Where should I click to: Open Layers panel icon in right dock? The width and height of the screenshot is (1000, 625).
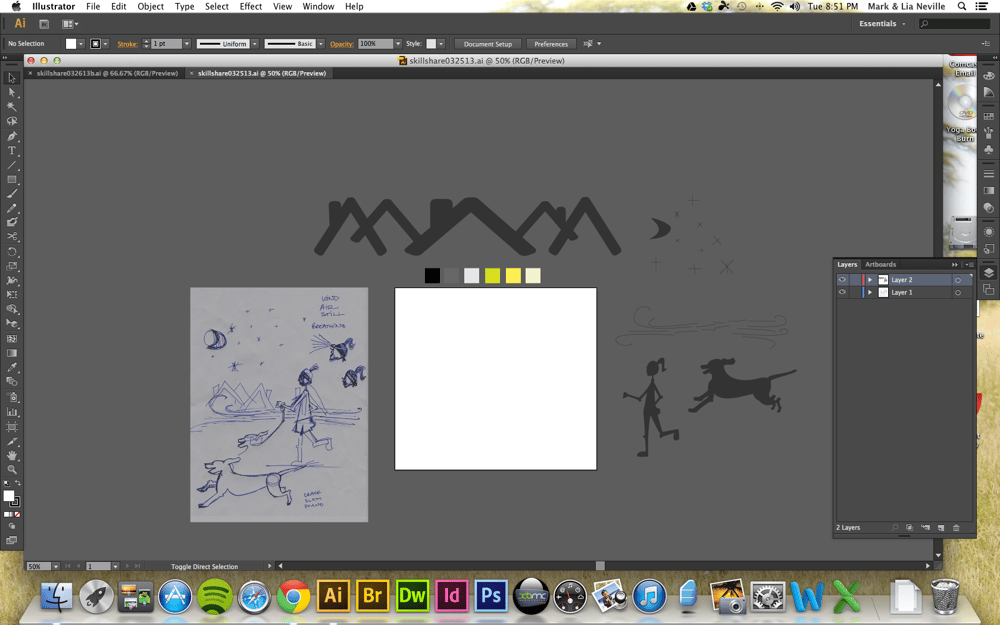(x=989, y=272)
